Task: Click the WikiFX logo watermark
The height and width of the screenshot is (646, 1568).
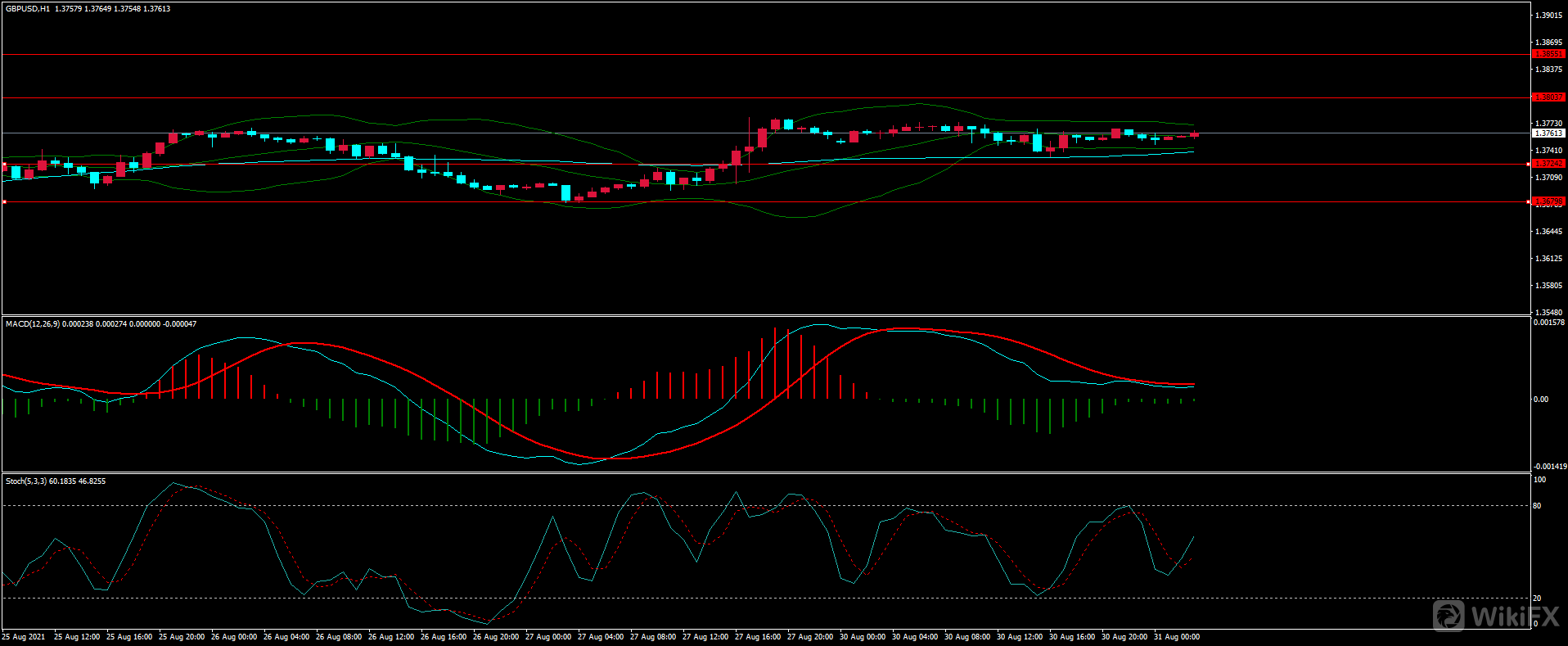Action: tap(1496, 616)
